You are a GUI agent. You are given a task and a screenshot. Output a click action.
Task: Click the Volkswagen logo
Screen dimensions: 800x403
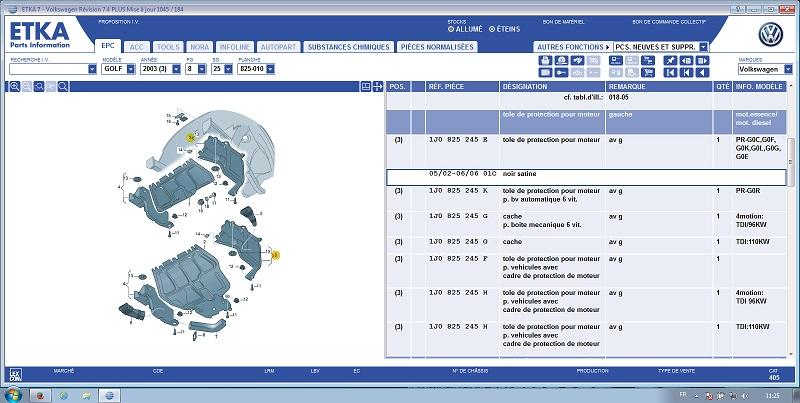click(771, 34)
